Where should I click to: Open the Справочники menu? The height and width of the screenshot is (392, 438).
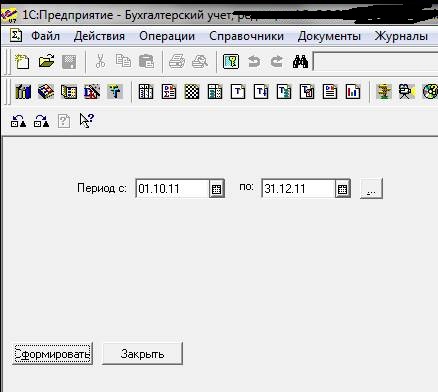pyautogui.click(x=246, y=36)
